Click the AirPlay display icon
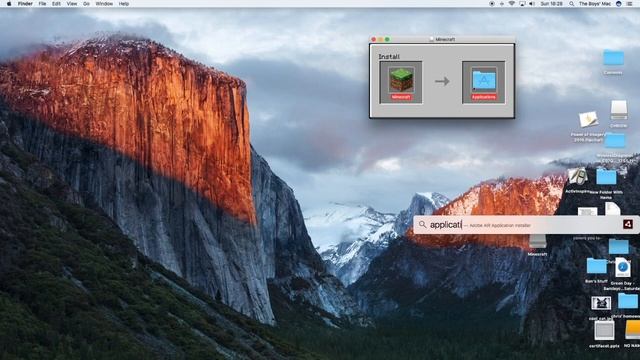640x360 pixels. click(522, 4)
